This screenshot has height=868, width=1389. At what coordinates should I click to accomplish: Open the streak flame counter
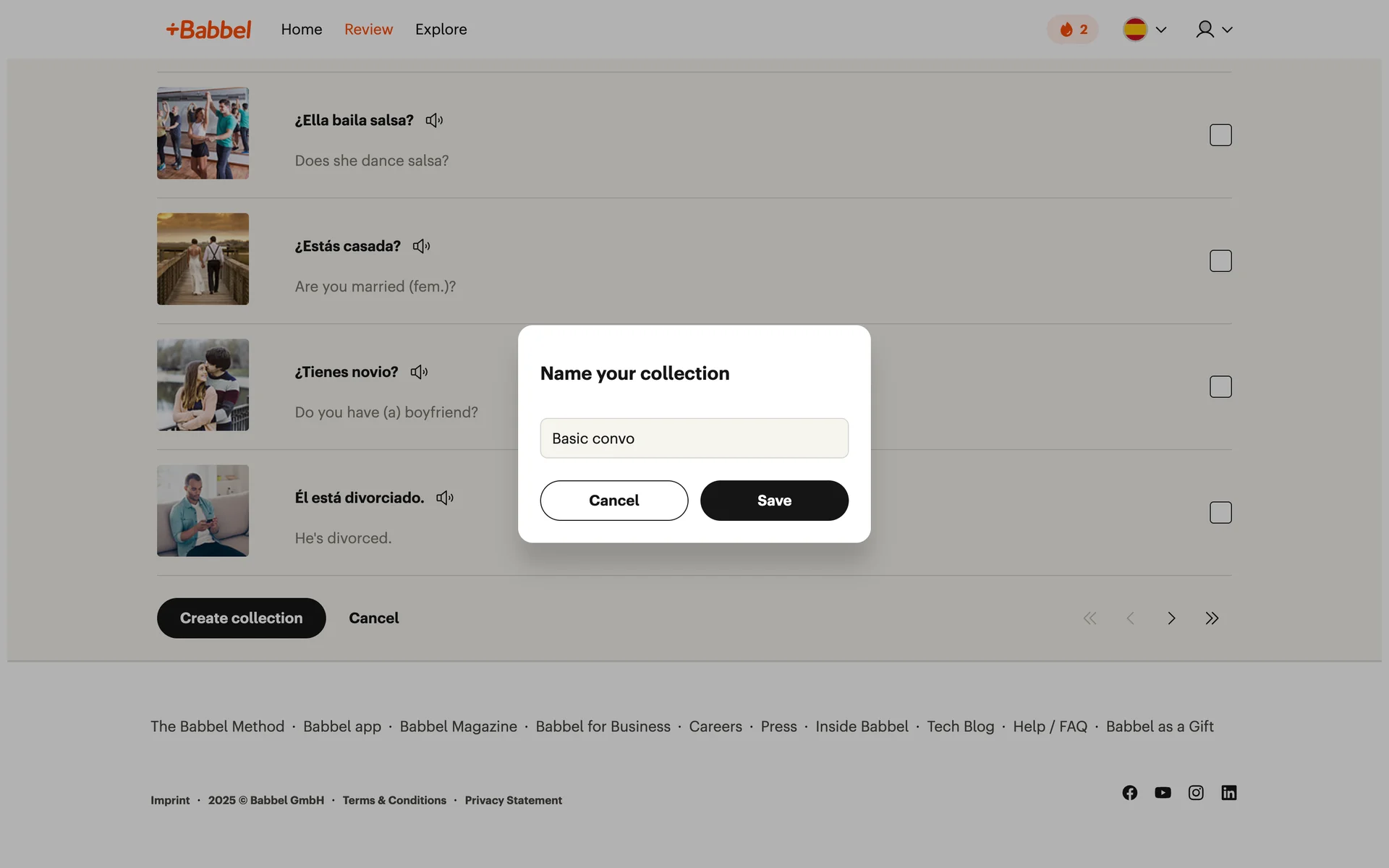click(1072, 30)
